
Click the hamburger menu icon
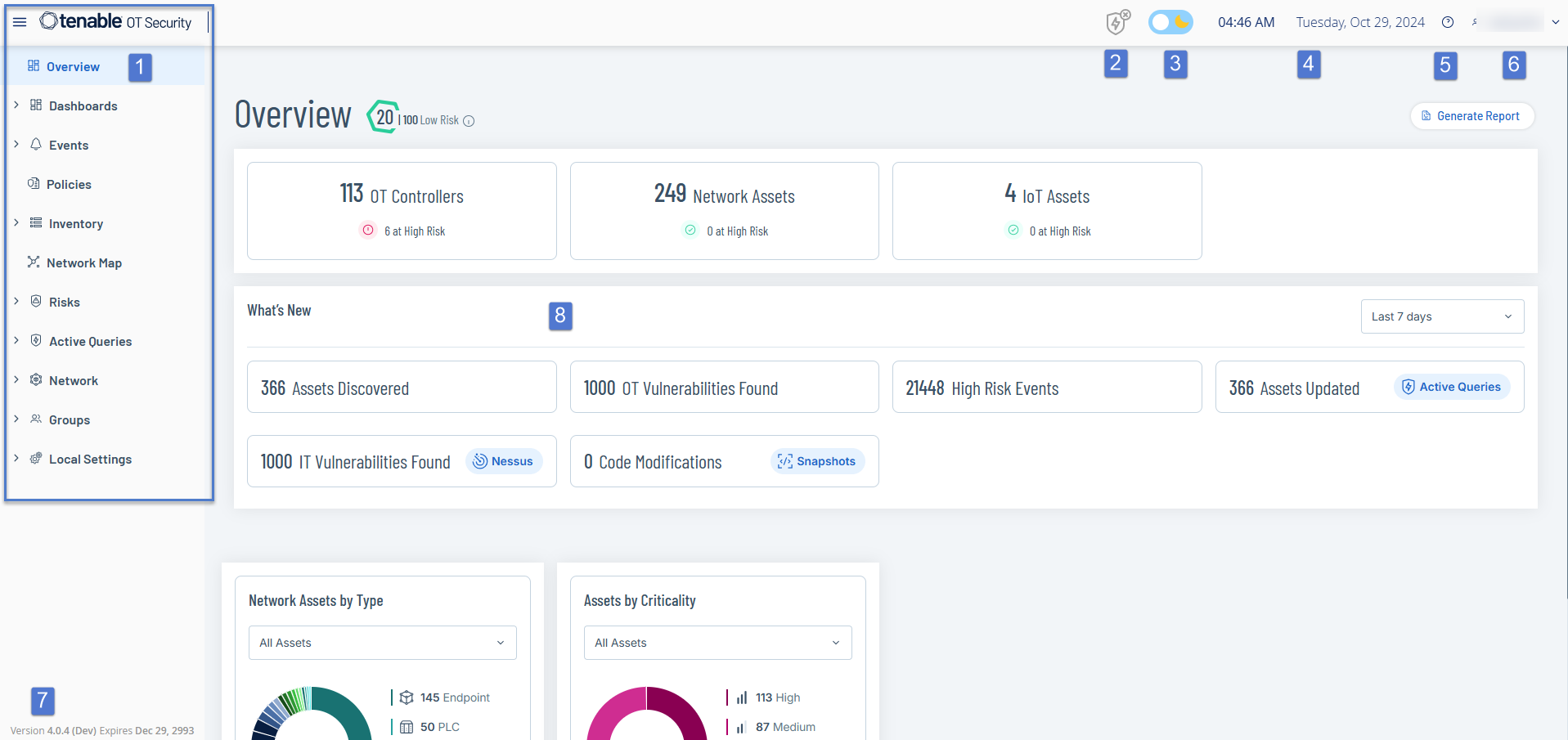[x=20, y=22]
